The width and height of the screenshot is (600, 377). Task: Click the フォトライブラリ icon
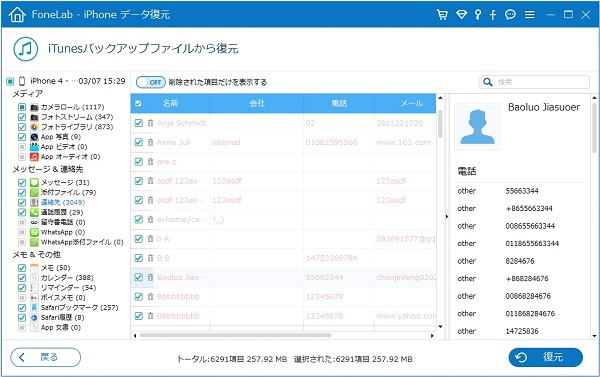coord(34,127)
